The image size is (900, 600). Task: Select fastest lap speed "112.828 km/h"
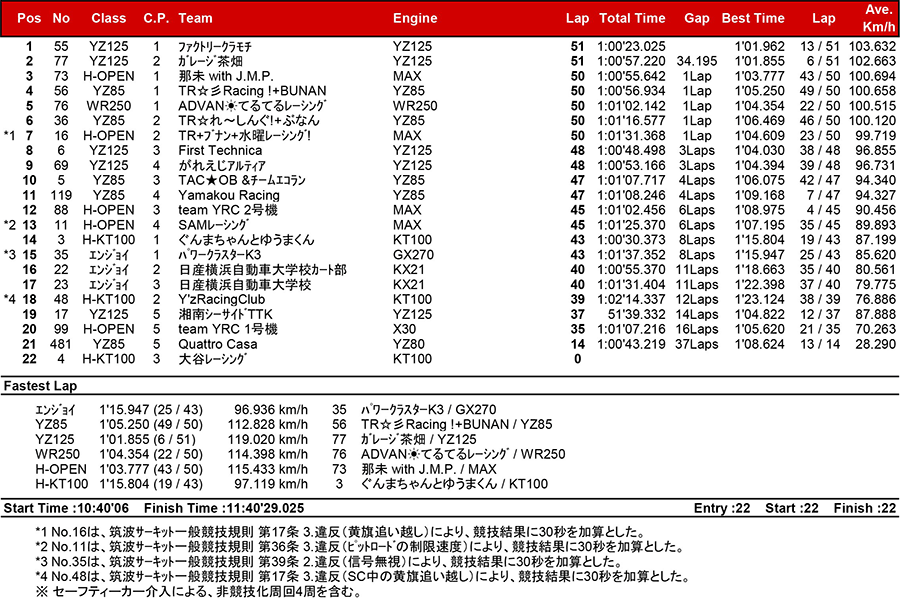point(267,425)
